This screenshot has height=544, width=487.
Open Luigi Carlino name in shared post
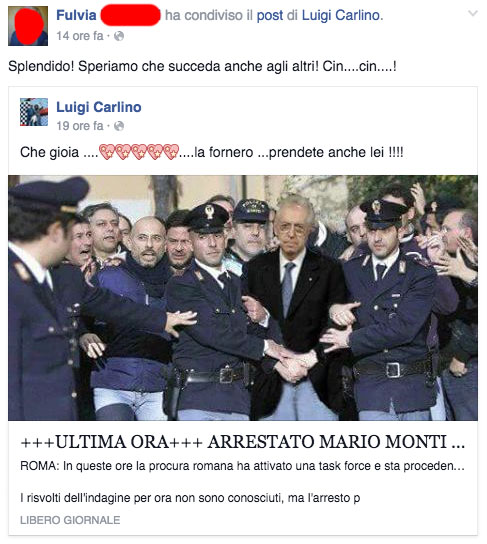(x=99, y=107)
